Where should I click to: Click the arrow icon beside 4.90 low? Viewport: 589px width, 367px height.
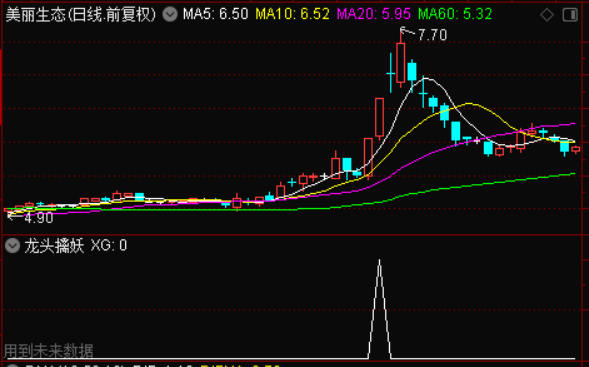14,216
